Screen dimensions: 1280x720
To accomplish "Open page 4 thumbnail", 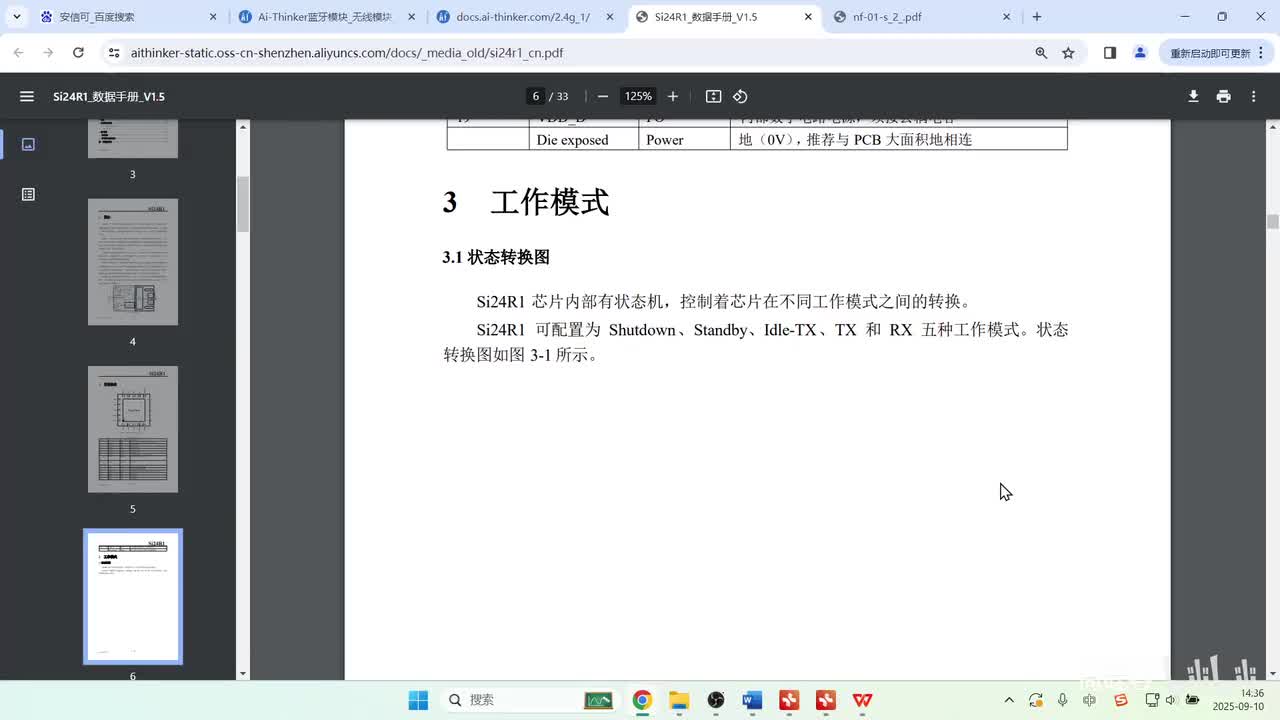I will [133, 262].
